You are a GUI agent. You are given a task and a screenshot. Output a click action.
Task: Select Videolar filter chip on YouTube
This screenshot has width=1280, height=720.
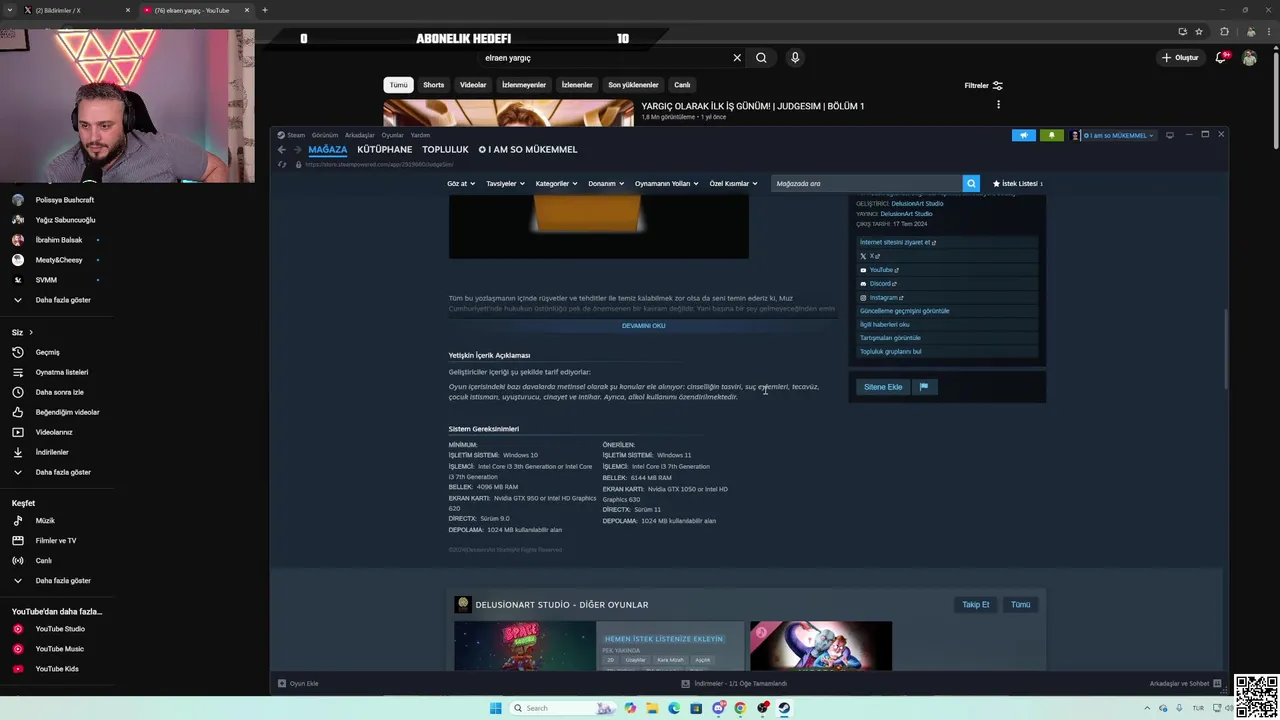(473, 85)
